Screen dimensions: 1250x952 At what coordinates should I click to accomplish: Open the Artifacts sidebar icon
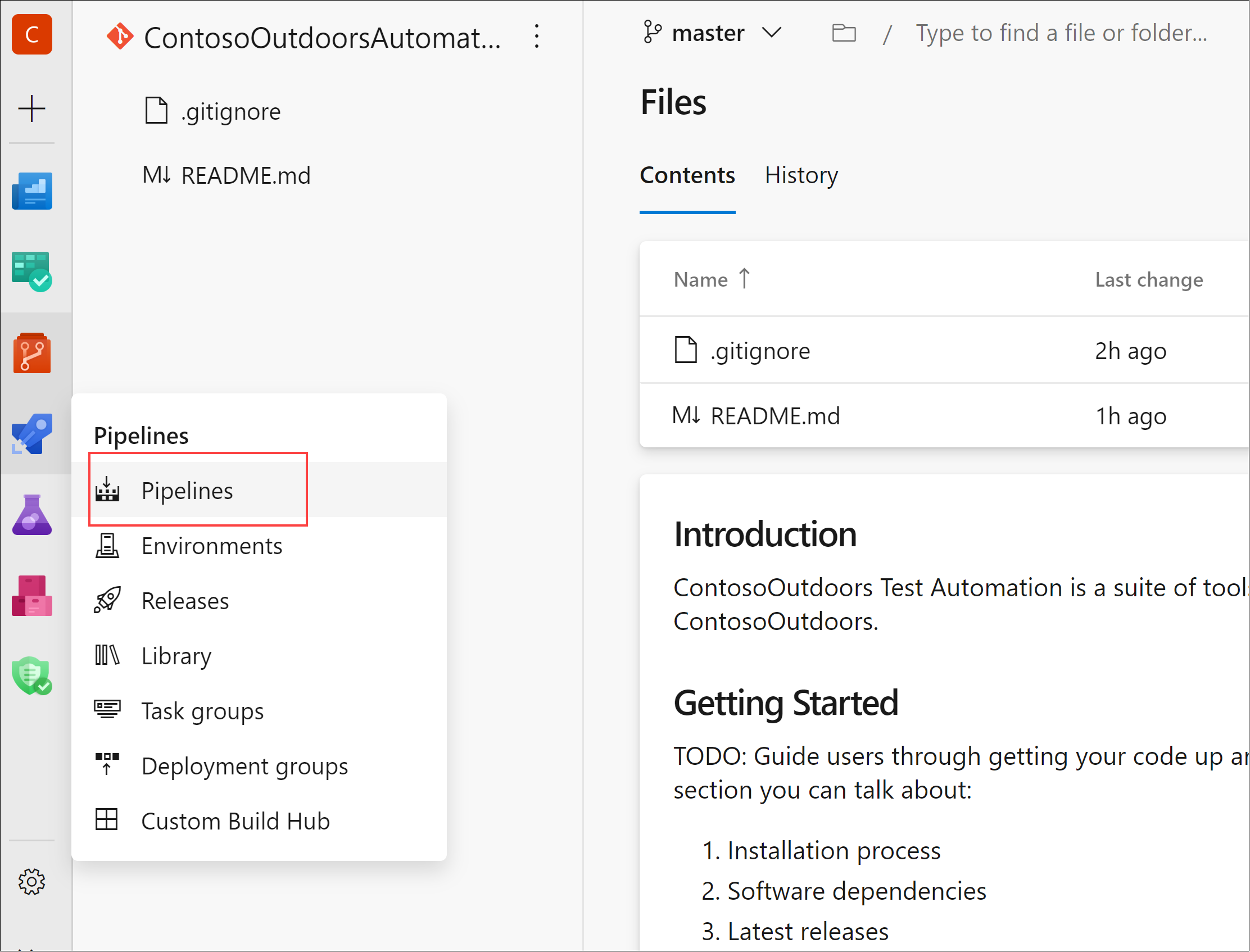coord(31,596)
